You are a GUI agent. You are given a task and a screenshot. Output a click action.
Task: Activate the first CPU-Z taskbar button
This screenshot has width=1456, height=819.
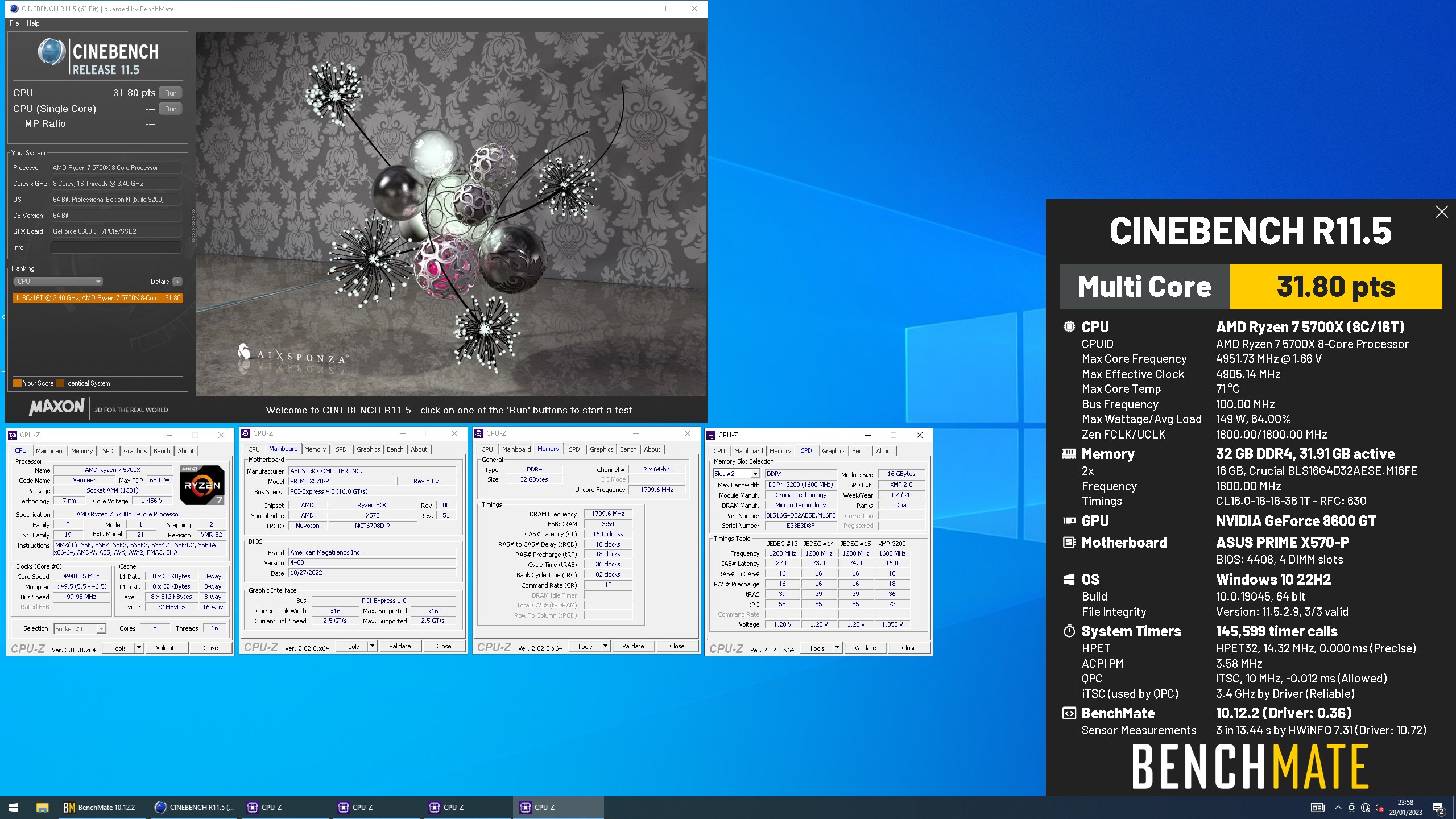286,808
